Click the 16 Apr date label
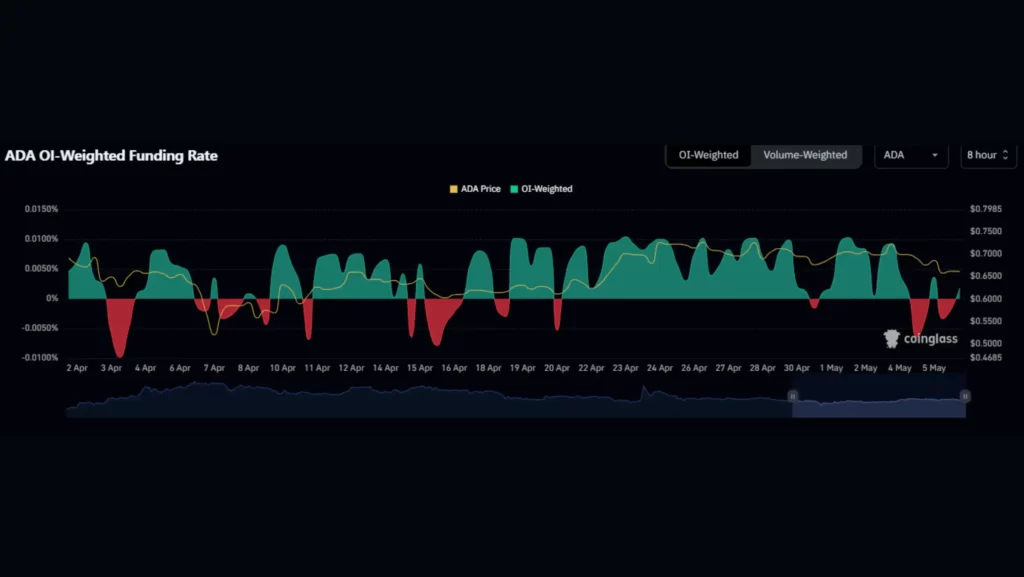 click(x=454, y=368)
